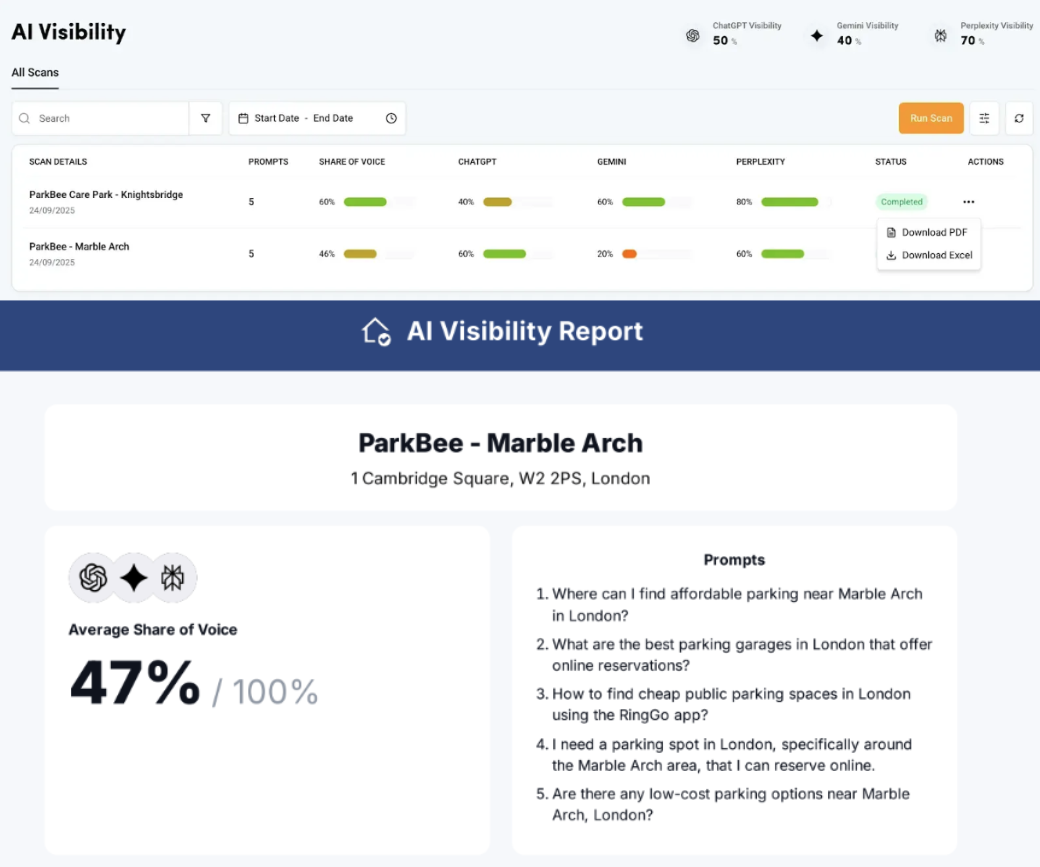Viewport: 1040px width, 867px height.
Task: Click the calendar icon in date range
Action: tap(243, 118)
